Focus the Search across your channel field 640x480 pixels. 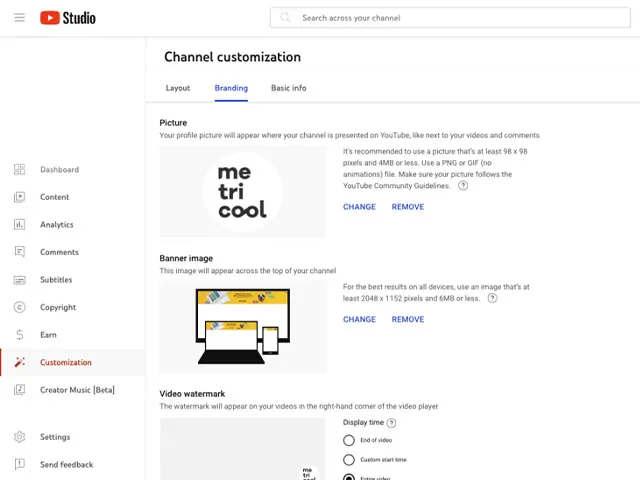coord(450,18)
